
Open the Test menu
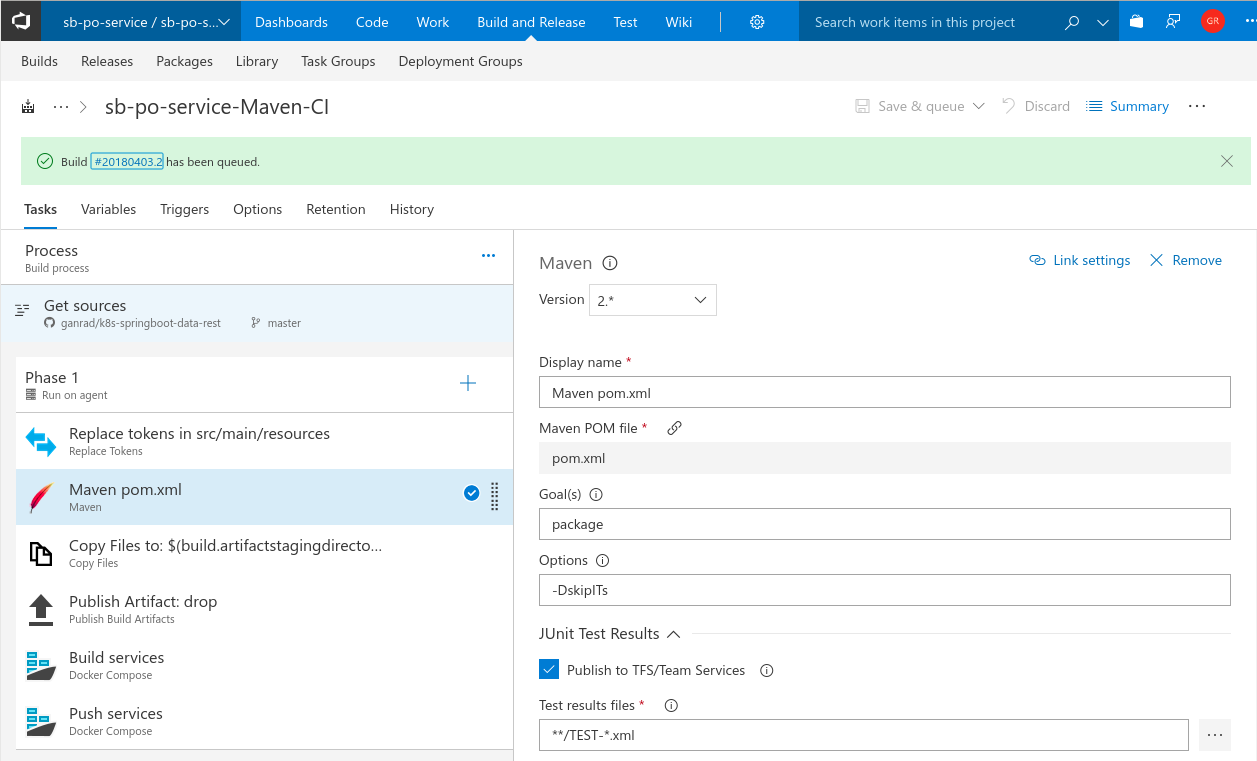[625, 21]
